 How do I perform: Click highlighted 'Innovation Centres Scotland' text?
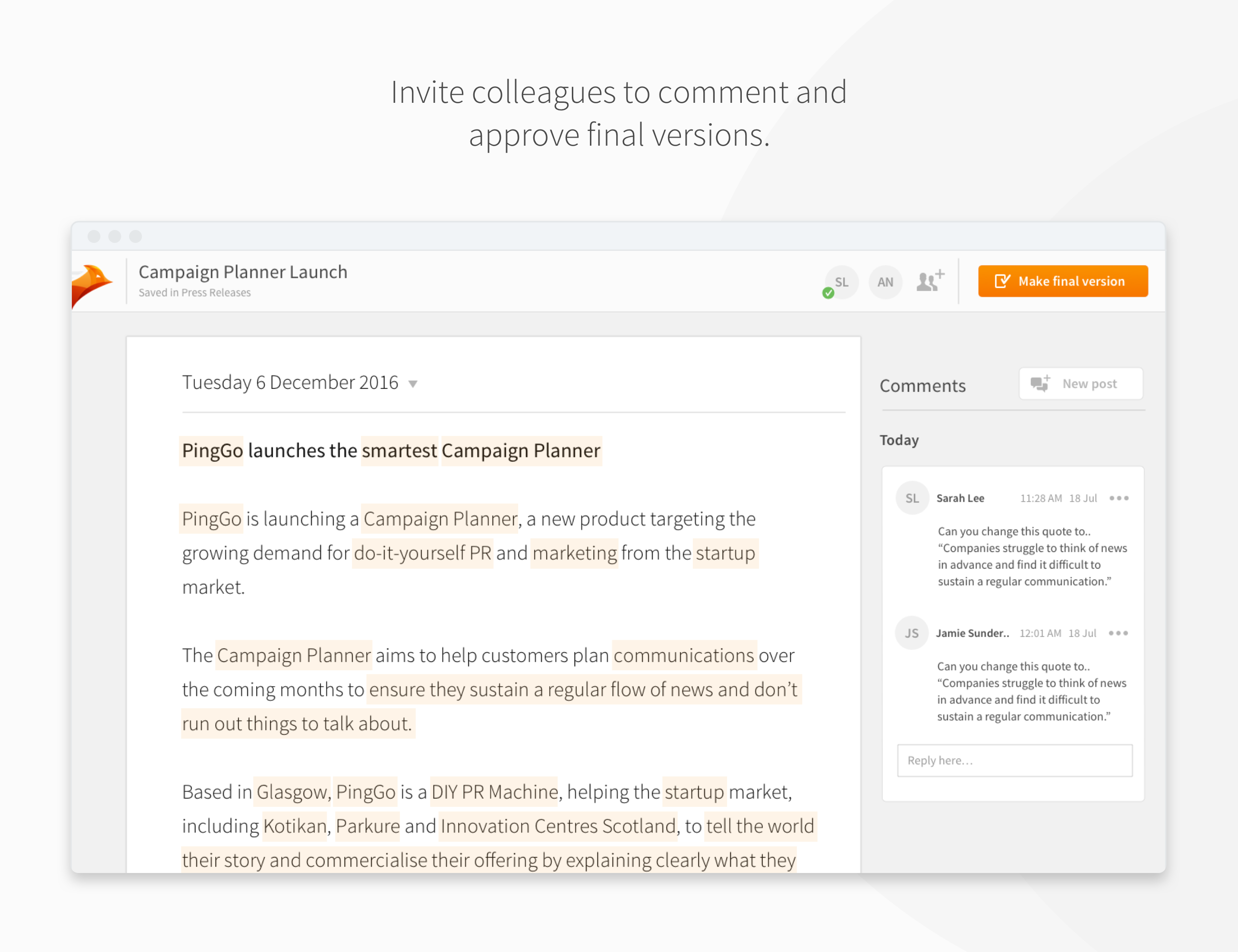click(558, 826)
